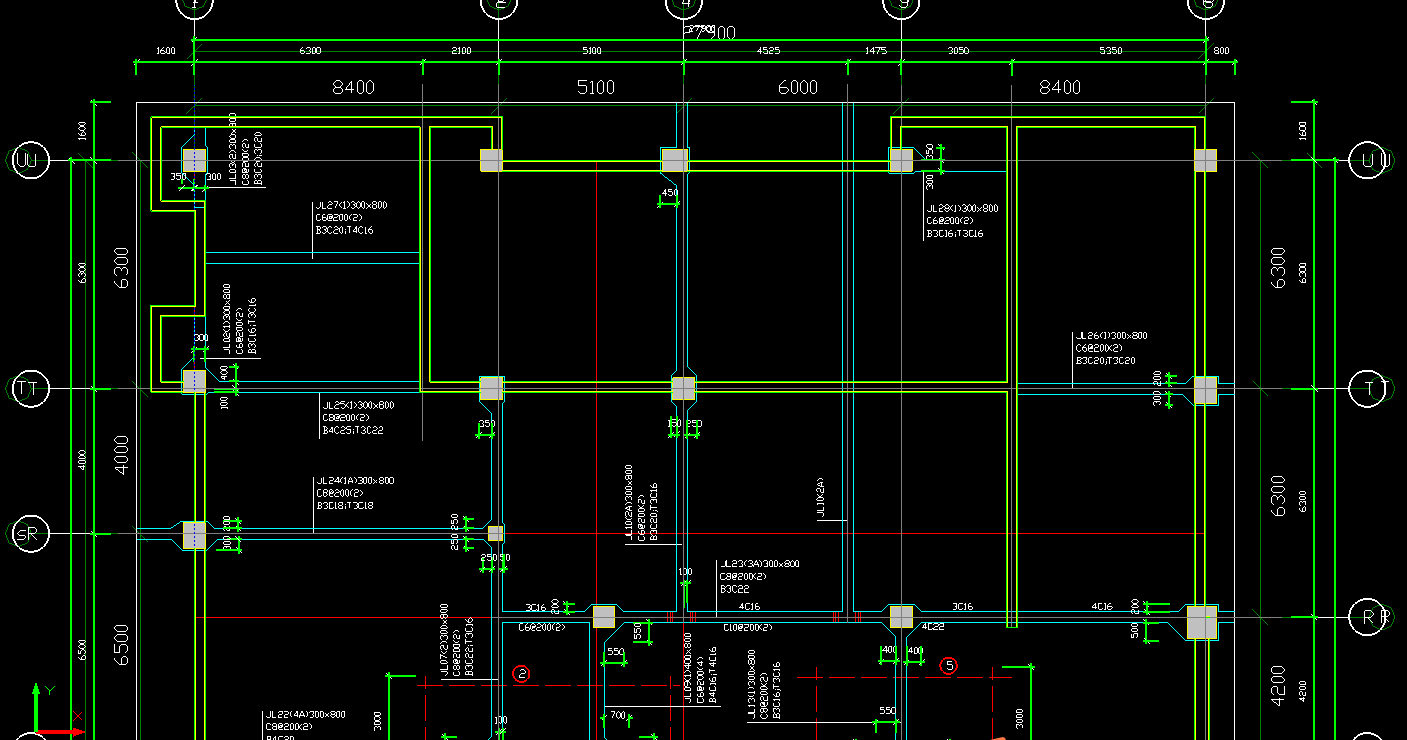Select the large 5100 dimension text
Screen dimensions: 1407x740
[596, 88]
